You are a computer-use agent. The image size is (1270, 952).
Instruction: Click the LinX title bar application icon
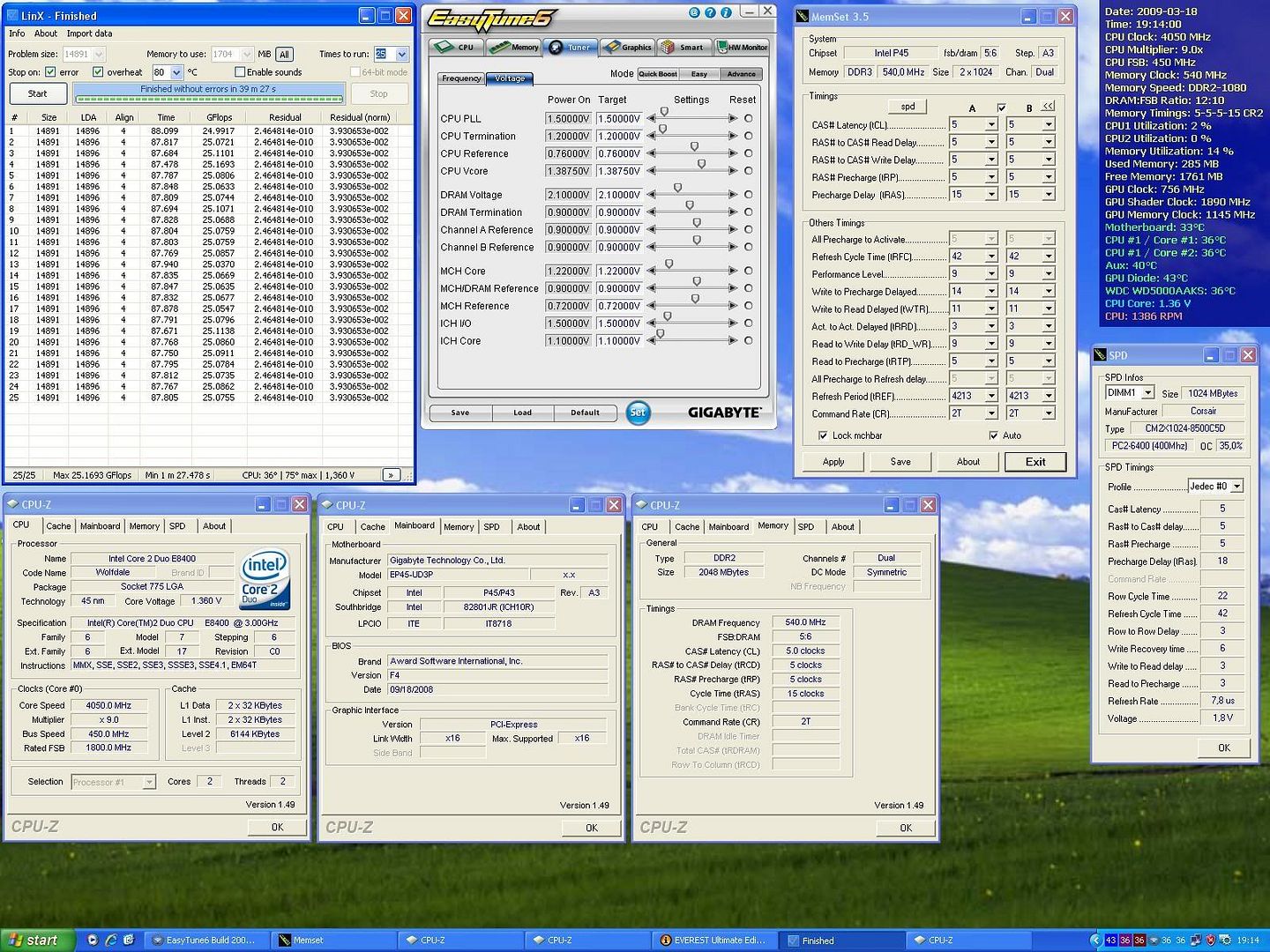12,15
